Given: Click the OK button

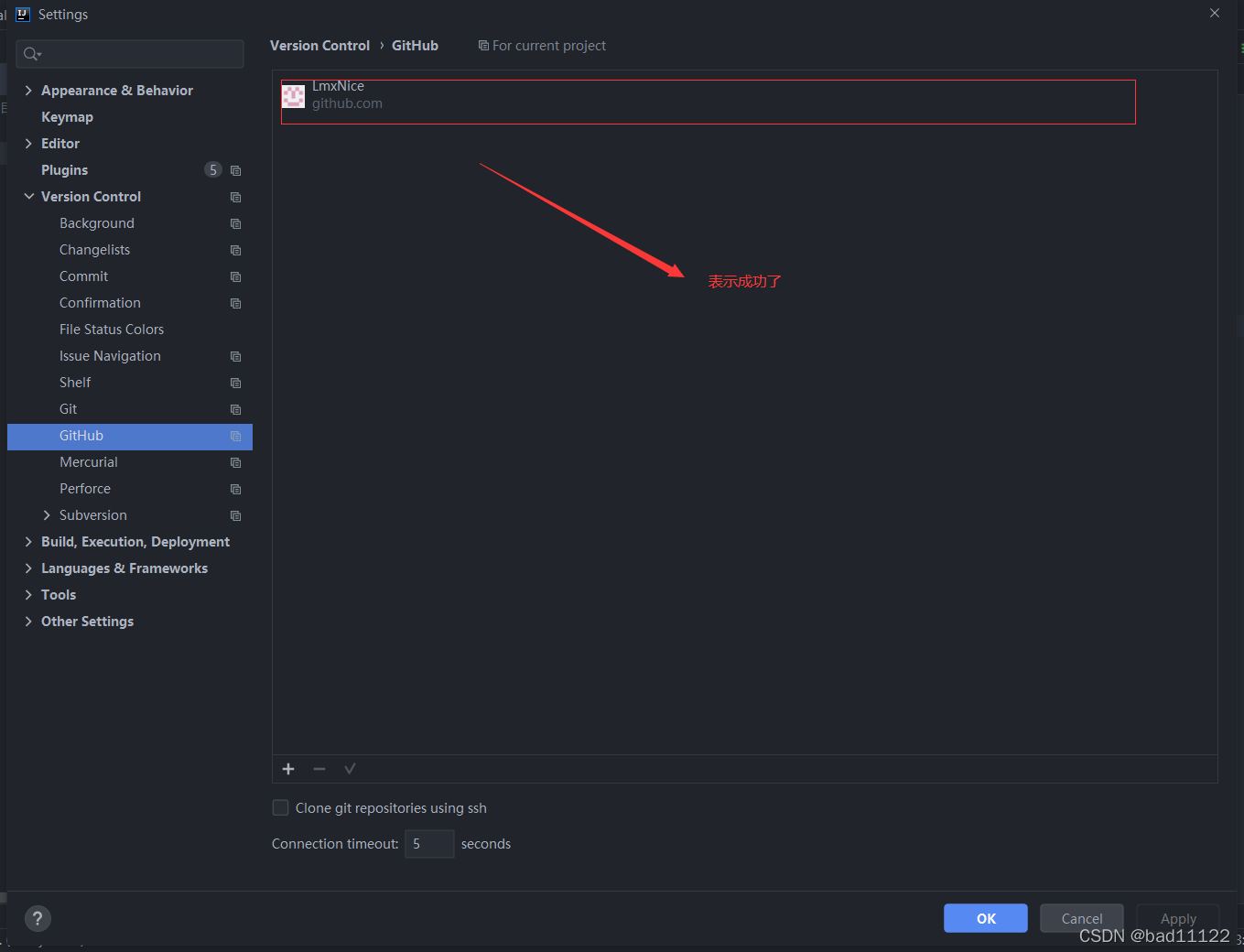Looking at the screenshot, I should coord(986,918).
